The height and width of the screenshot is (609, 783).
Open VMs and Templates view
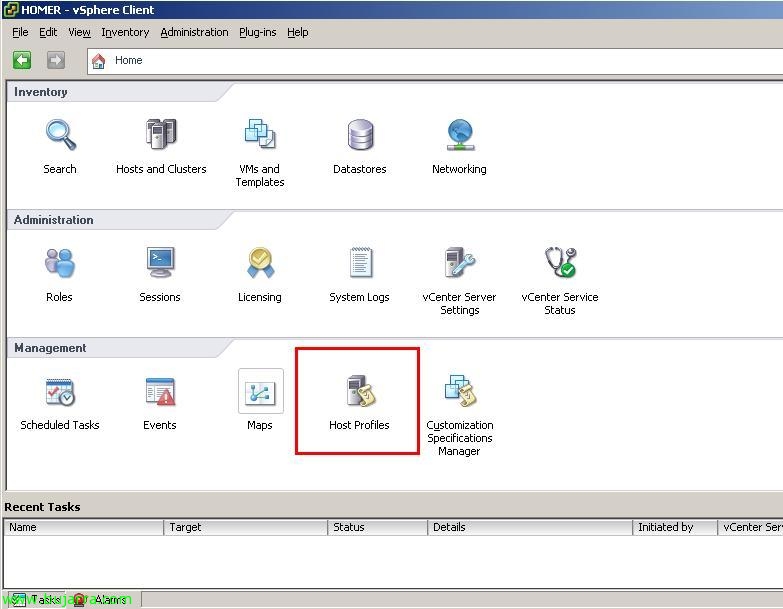pyautogui.click(x=260, y=134)
